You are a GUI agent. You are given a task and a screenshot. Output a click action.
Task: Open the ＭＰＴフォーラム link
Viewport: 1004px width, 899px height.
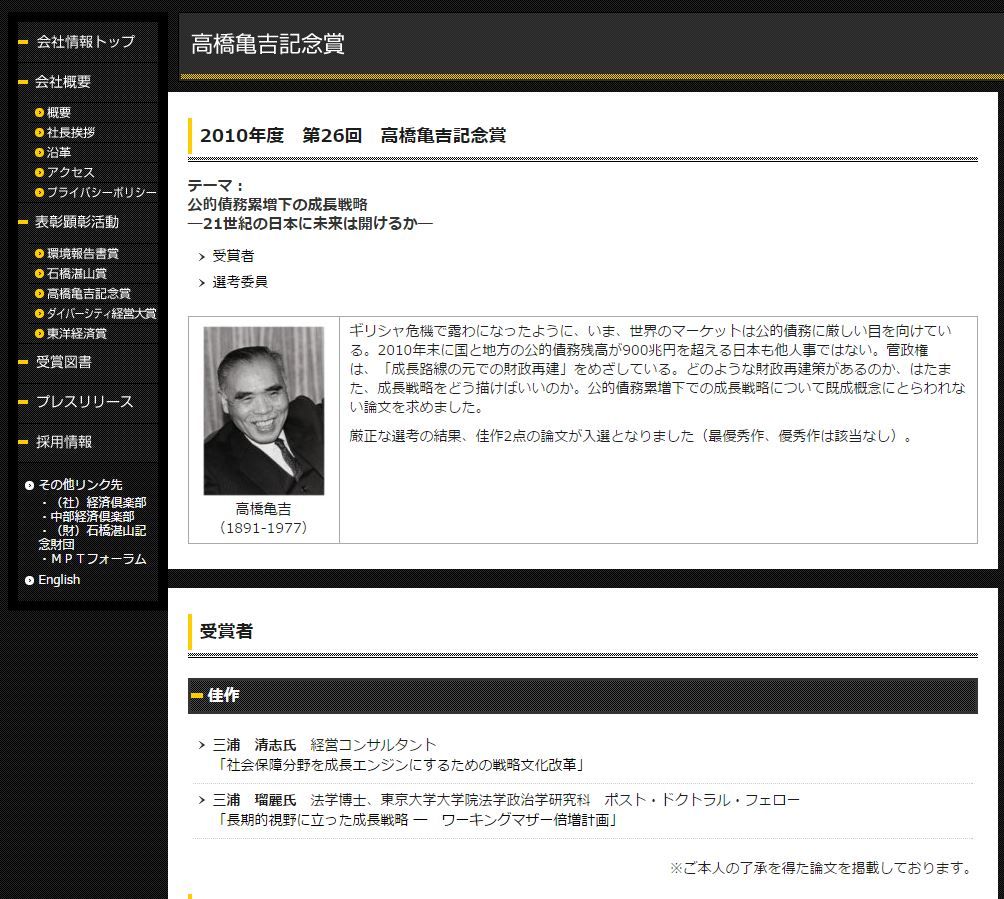(99, 558)
